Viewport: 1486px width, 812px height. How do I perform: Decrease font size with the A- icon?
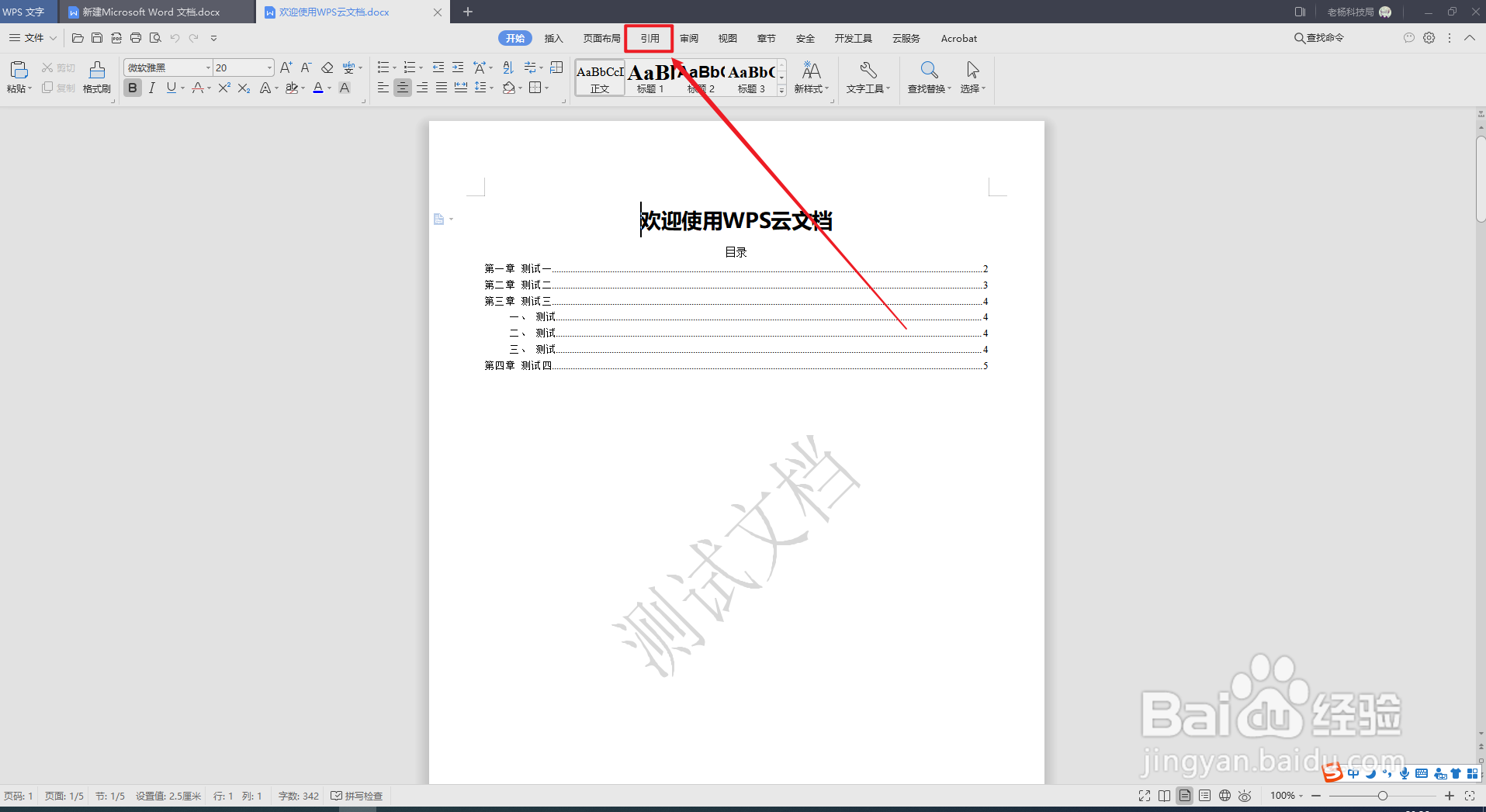306,67
